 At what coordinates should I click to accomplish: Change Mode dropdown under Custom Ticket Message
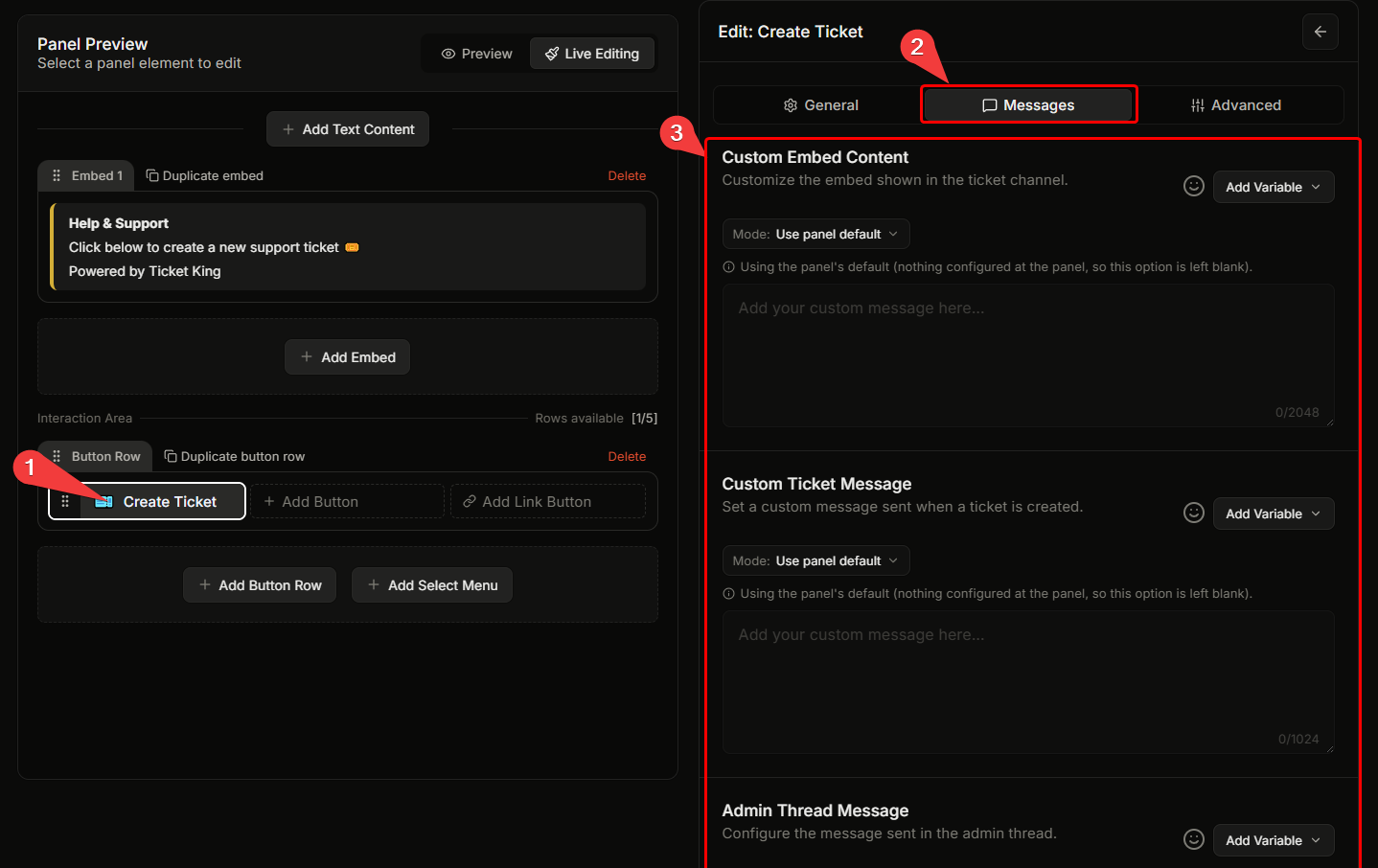pos(815,560)
